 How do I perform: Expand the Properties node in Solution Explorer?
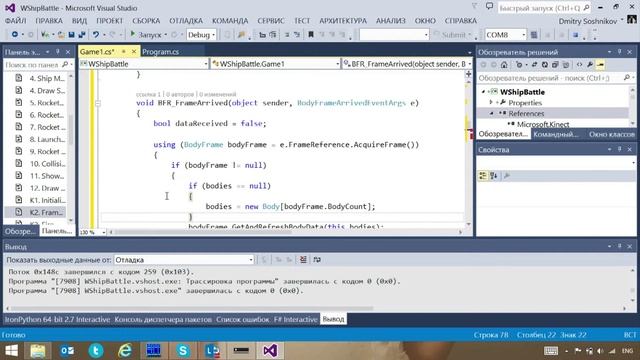(491, 102)
